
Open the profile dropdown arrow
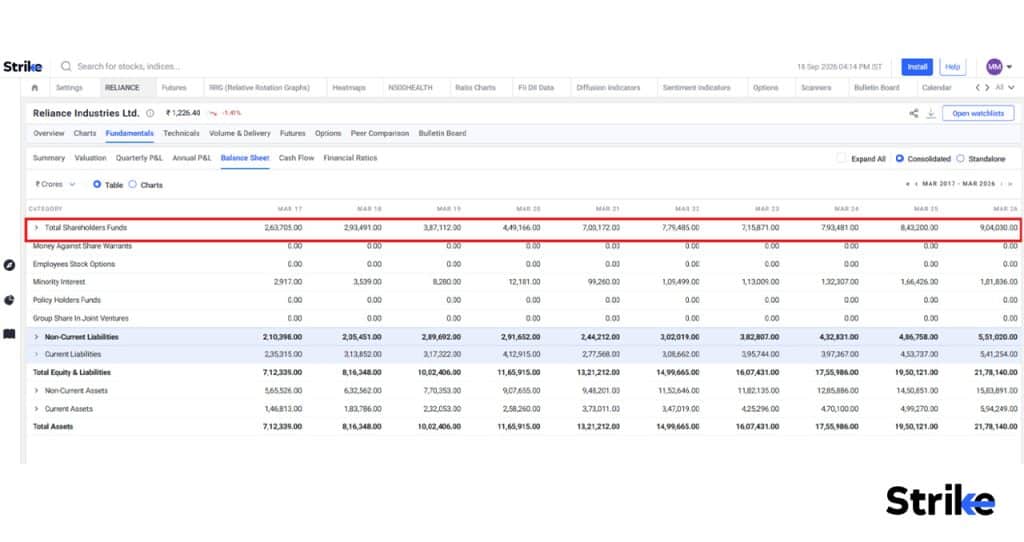click(1009, 67)
